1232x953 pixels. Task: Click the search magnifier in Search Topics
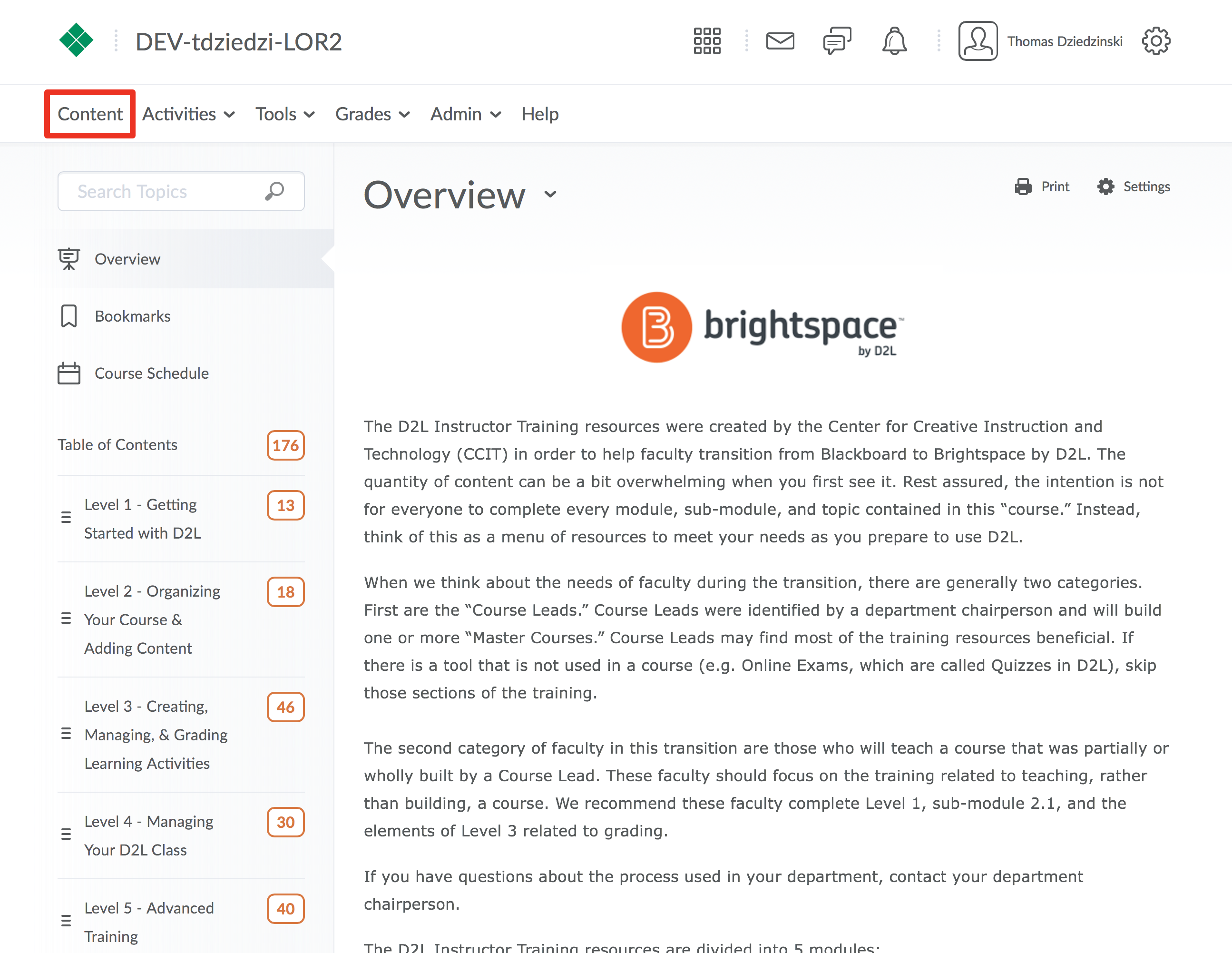[x=274, y=191]
